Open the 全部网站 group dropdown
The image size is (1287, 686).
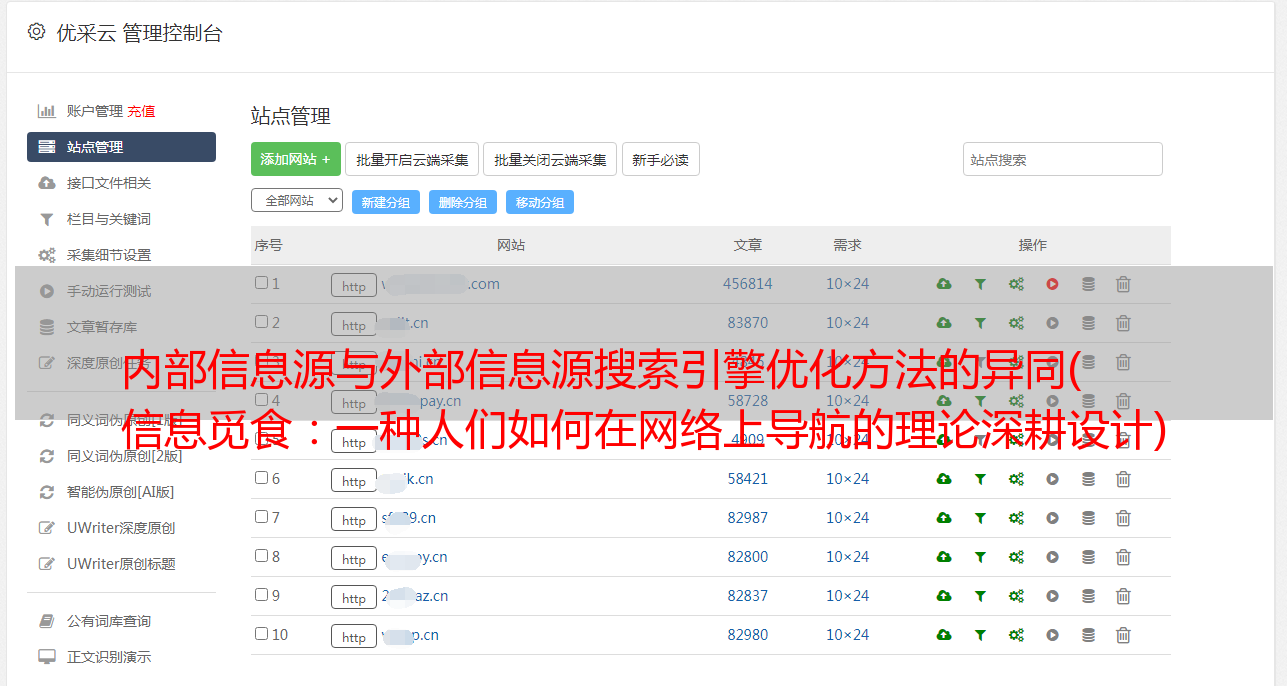click(x=297, y=200)
